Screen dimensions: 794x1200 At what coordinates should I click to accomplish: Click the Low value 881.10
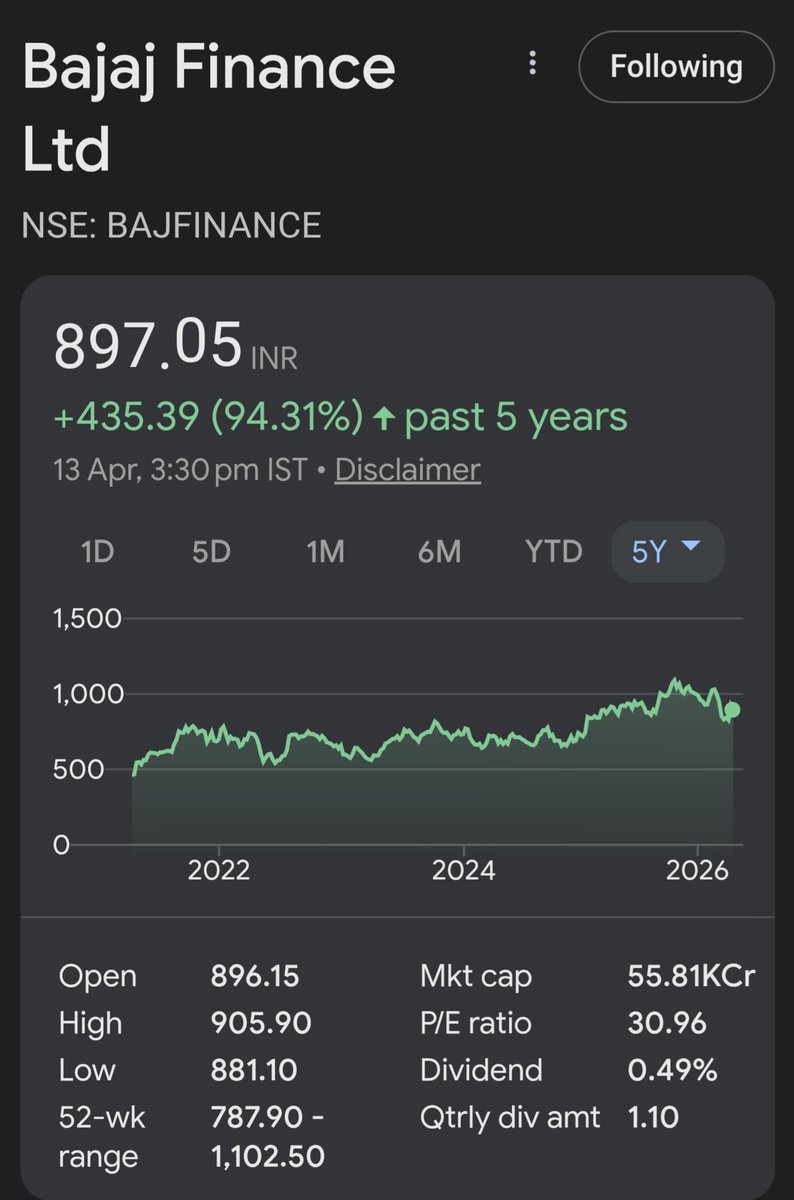(x=254, y=1070)
